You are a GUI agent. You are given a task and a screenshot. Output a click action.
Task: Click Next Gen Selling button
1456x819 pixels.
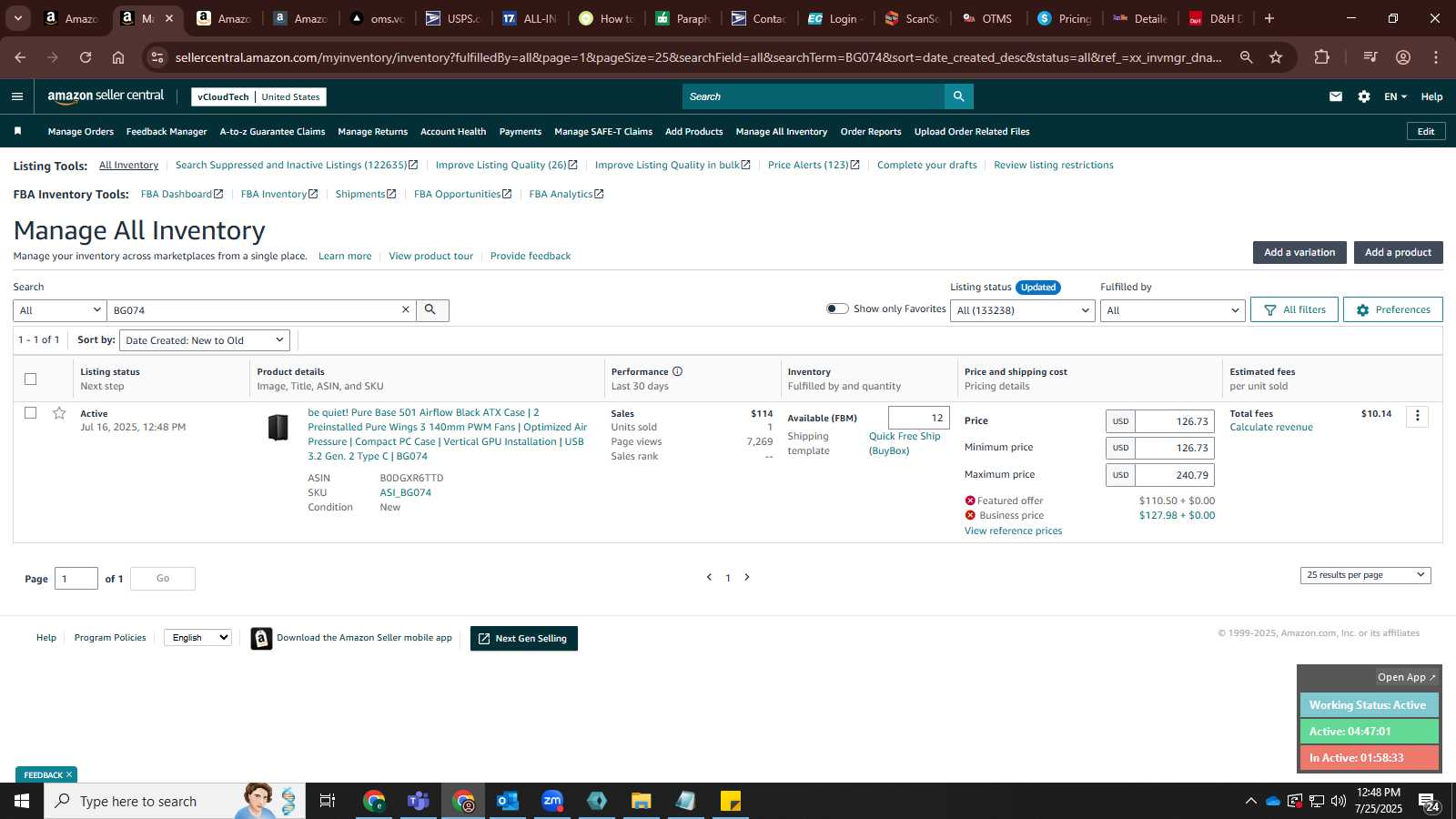[x=523, y=639]
